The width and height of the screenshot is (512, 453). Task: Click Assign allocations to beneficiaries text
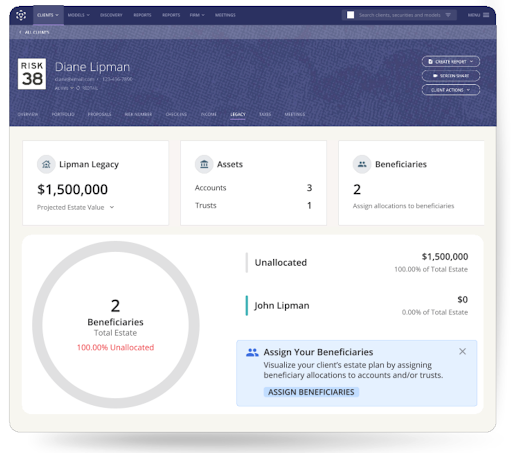(403, 206)
